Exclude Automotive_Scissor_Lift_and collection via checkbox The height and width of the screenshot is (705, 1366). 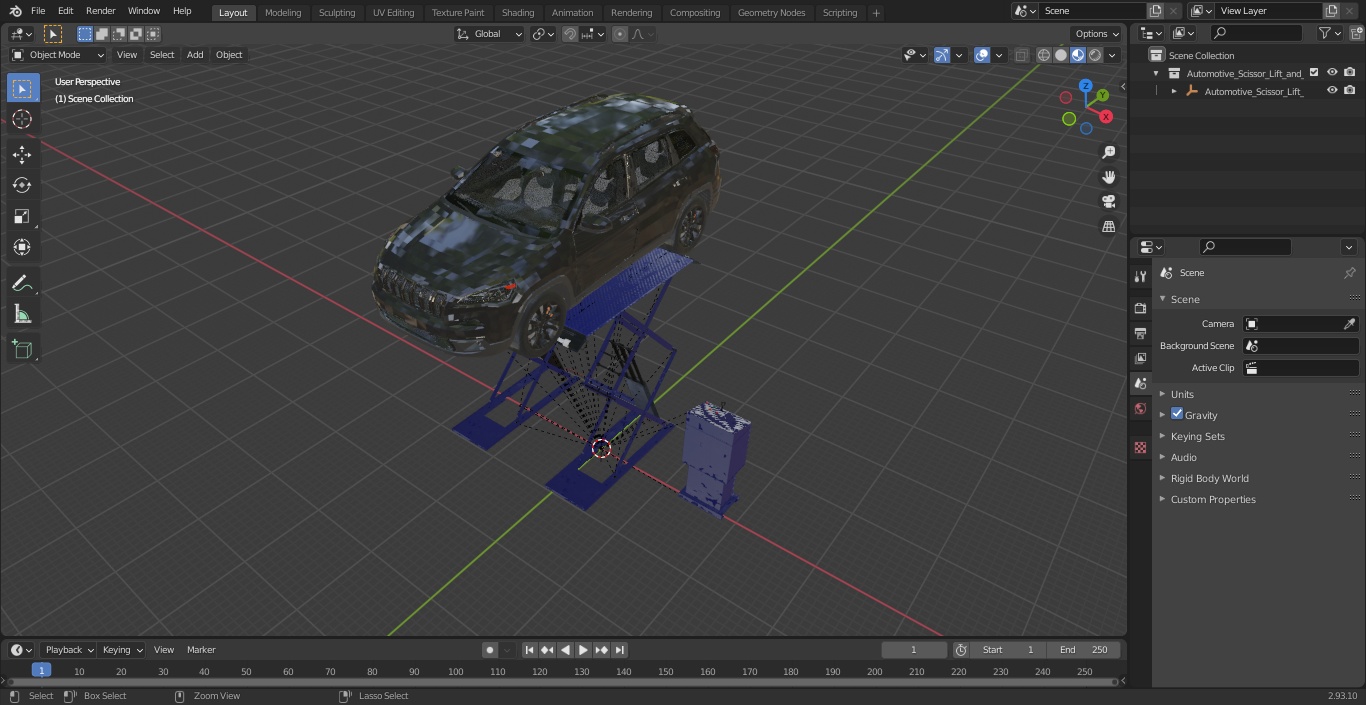[x=1314, y=72]
